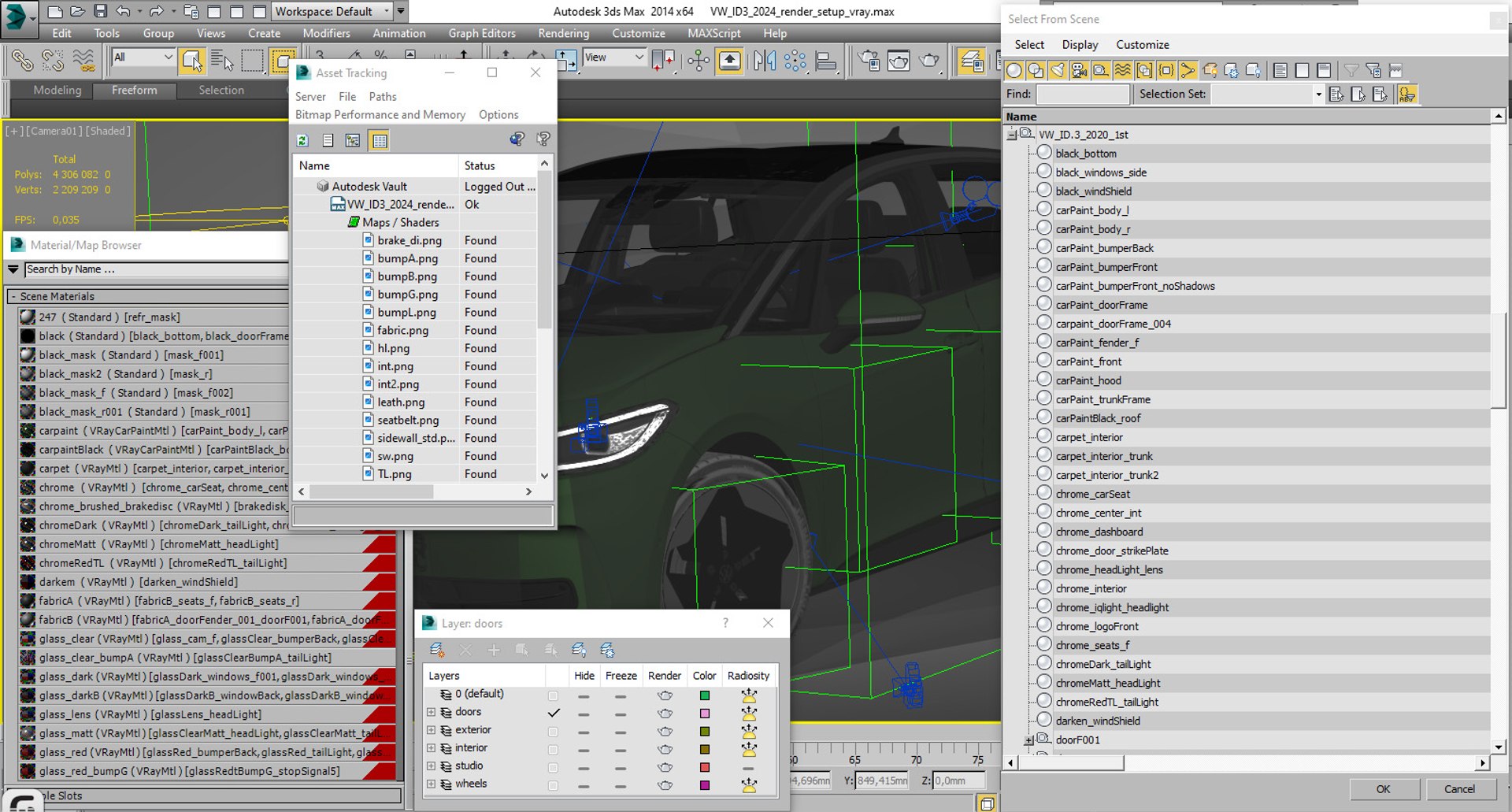Click the green color swatch of default layer
This screenshot has height=812, width=1512.
point(705,695)
